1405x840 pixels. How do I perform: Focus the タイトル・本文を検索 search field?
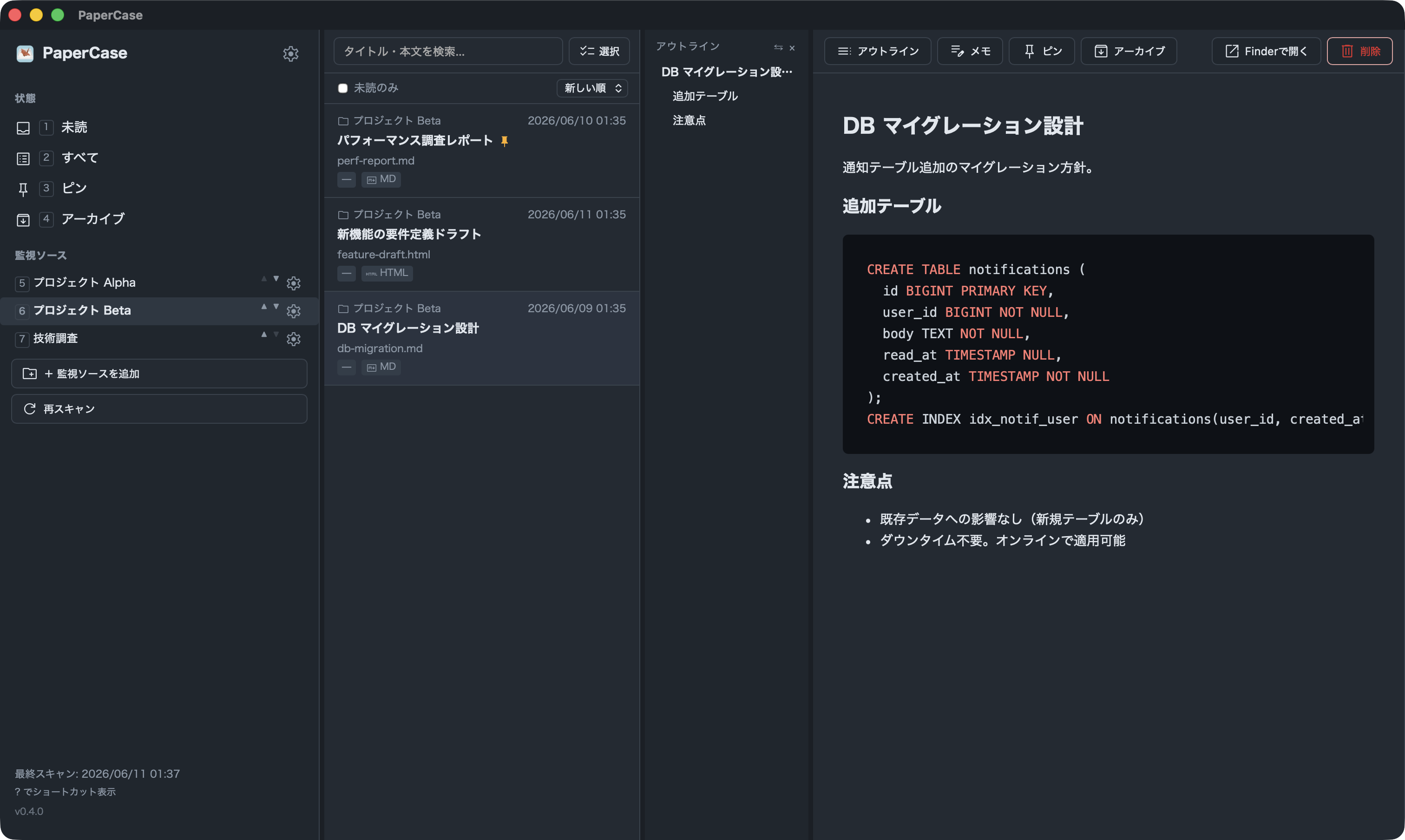point(448,51)
